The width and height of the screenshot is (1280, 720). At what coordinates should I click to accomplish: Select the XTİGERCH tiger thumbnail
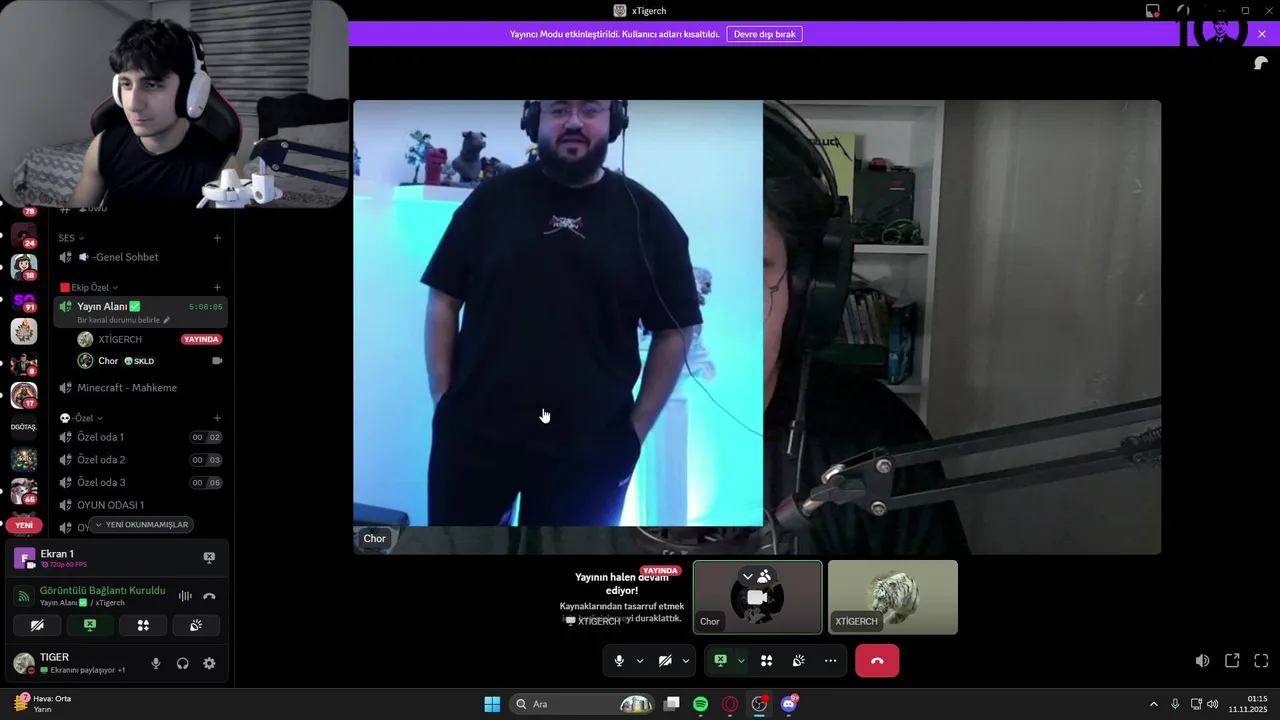893,597
